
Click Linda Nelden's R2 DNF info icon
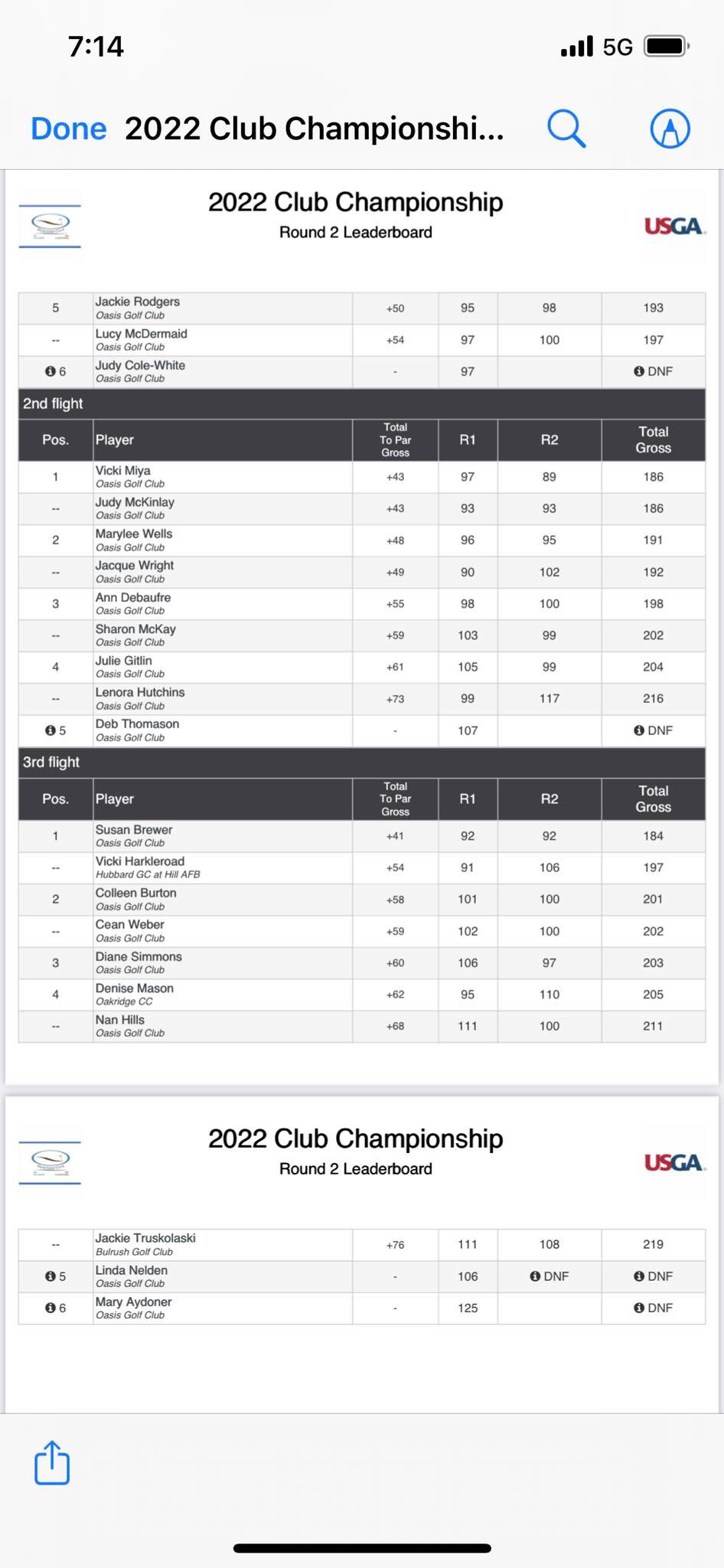tap(535, 1276)
